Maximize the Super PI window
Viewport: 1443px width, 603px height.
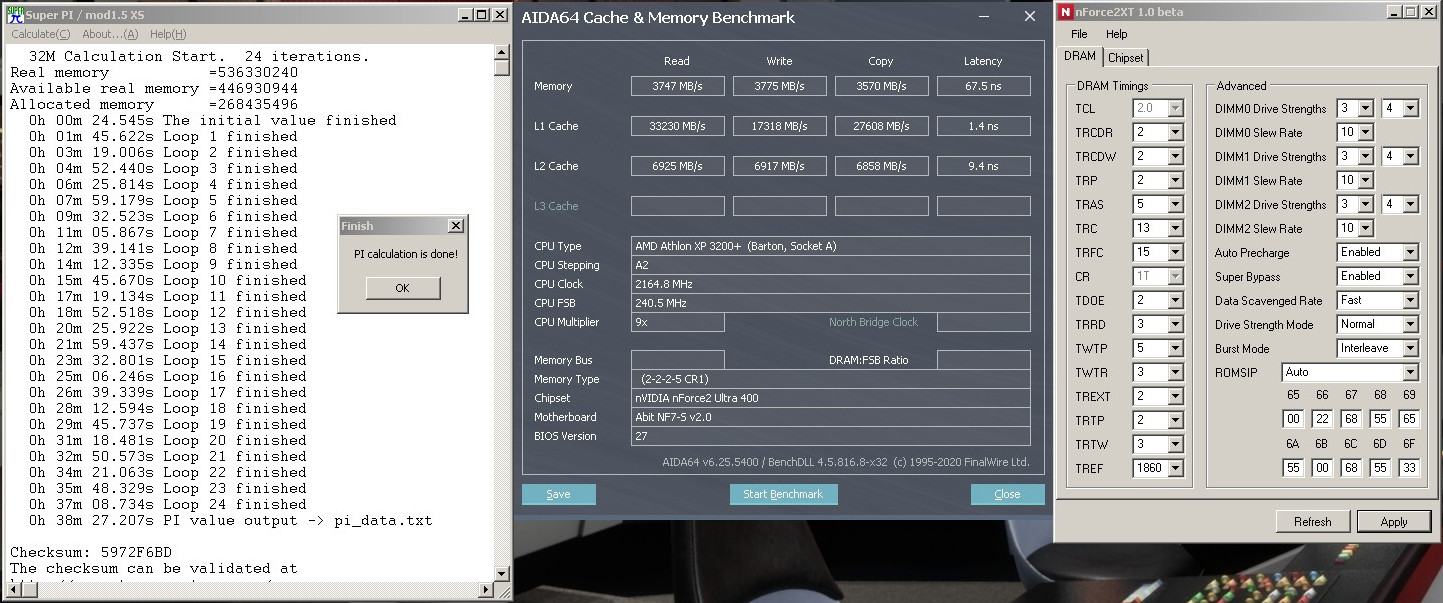coord(481,15)
